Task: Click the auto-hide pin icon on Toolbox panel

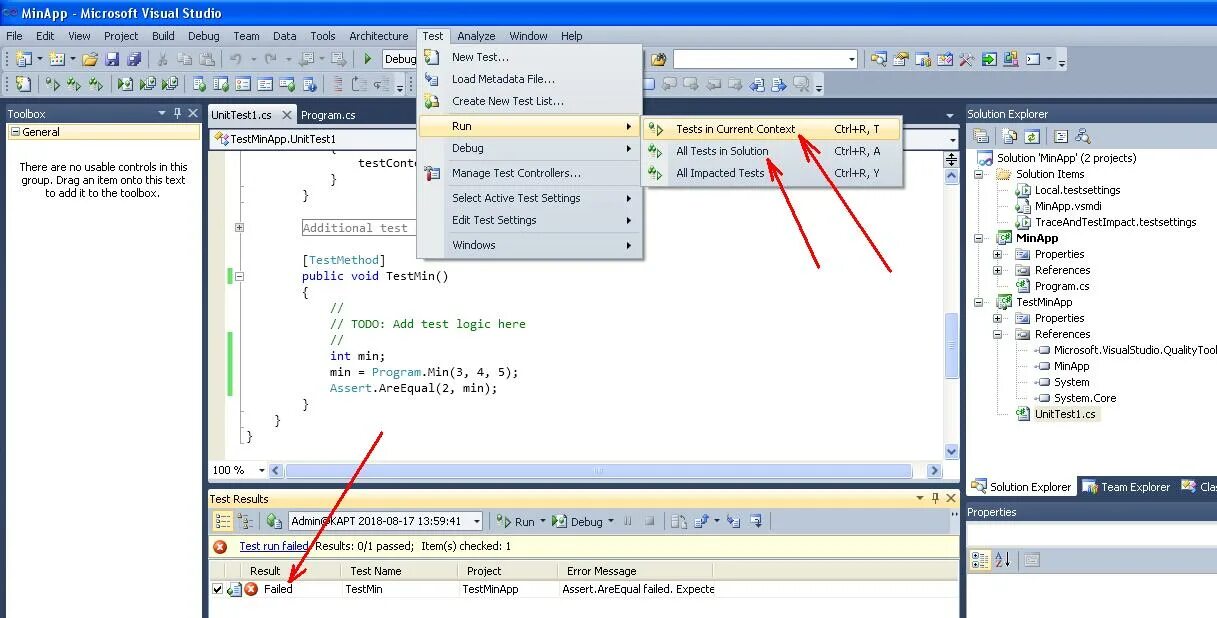Action: [x=177, y=114]
